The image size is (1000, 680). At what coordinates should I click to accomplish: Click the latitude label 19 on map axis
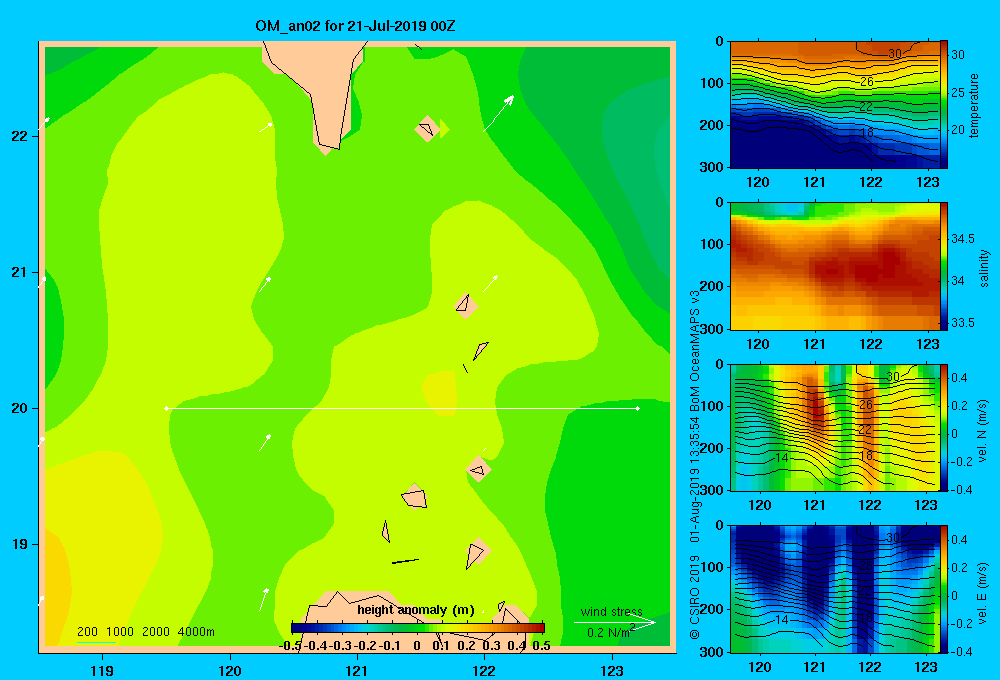pos(19,544)
